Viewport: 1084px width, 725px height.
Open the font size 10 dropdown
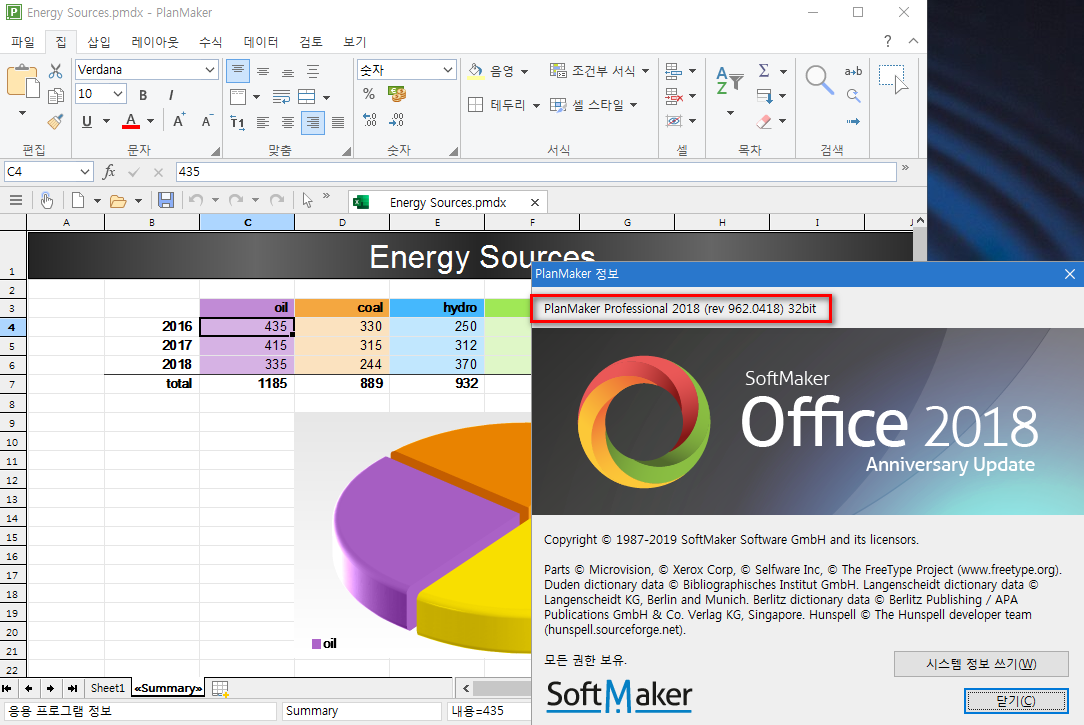click(x=118, y=93)
